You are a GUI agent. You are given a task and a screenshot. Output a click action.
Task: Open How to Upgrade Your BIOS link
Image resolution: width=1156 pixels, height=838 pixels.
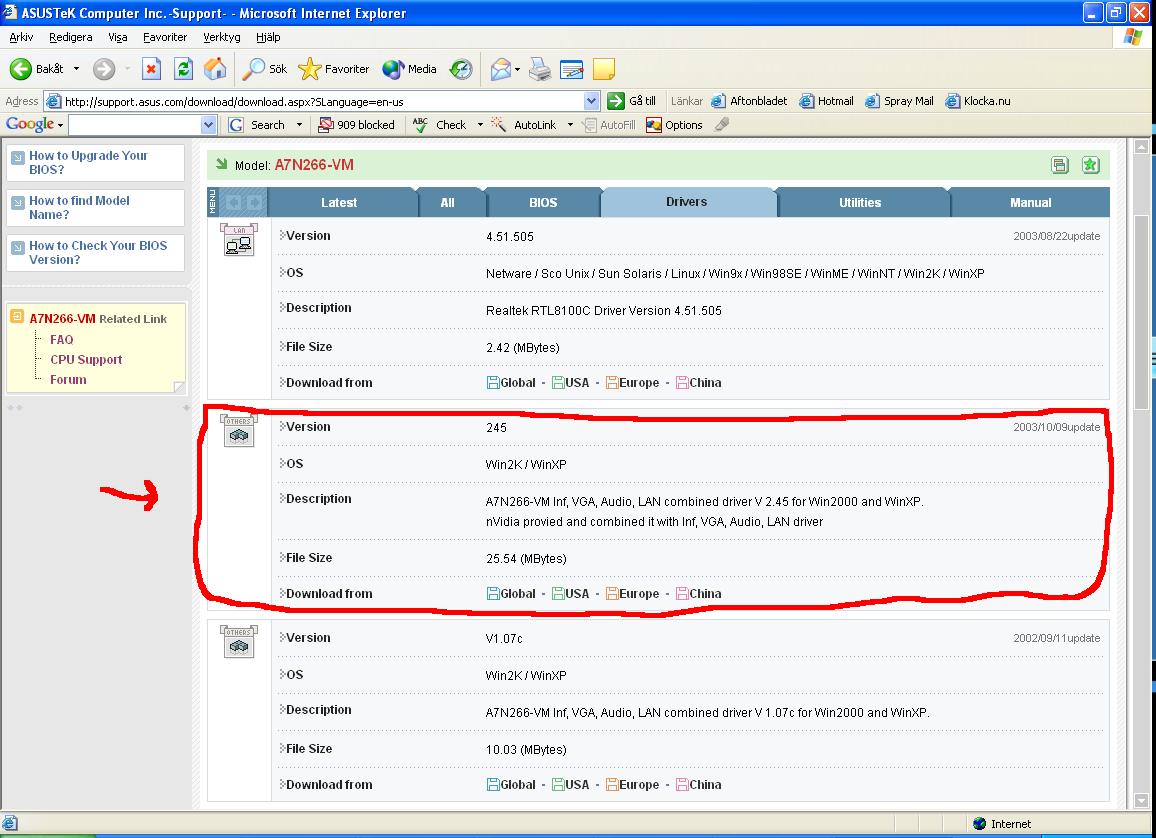click(88, 162)
